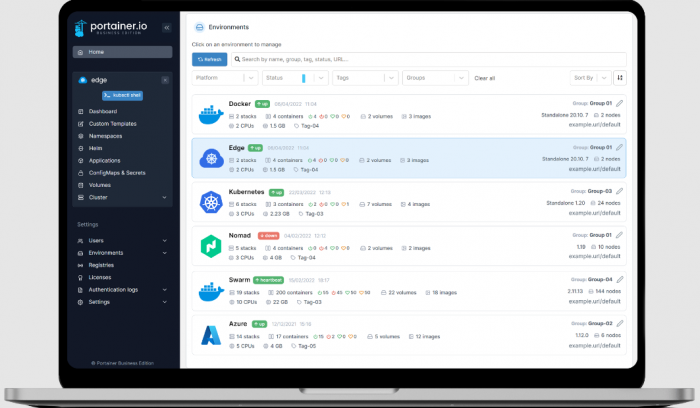Expand the Cluster menu chevron
Screen dimensions: 700x408
point(164,197)
